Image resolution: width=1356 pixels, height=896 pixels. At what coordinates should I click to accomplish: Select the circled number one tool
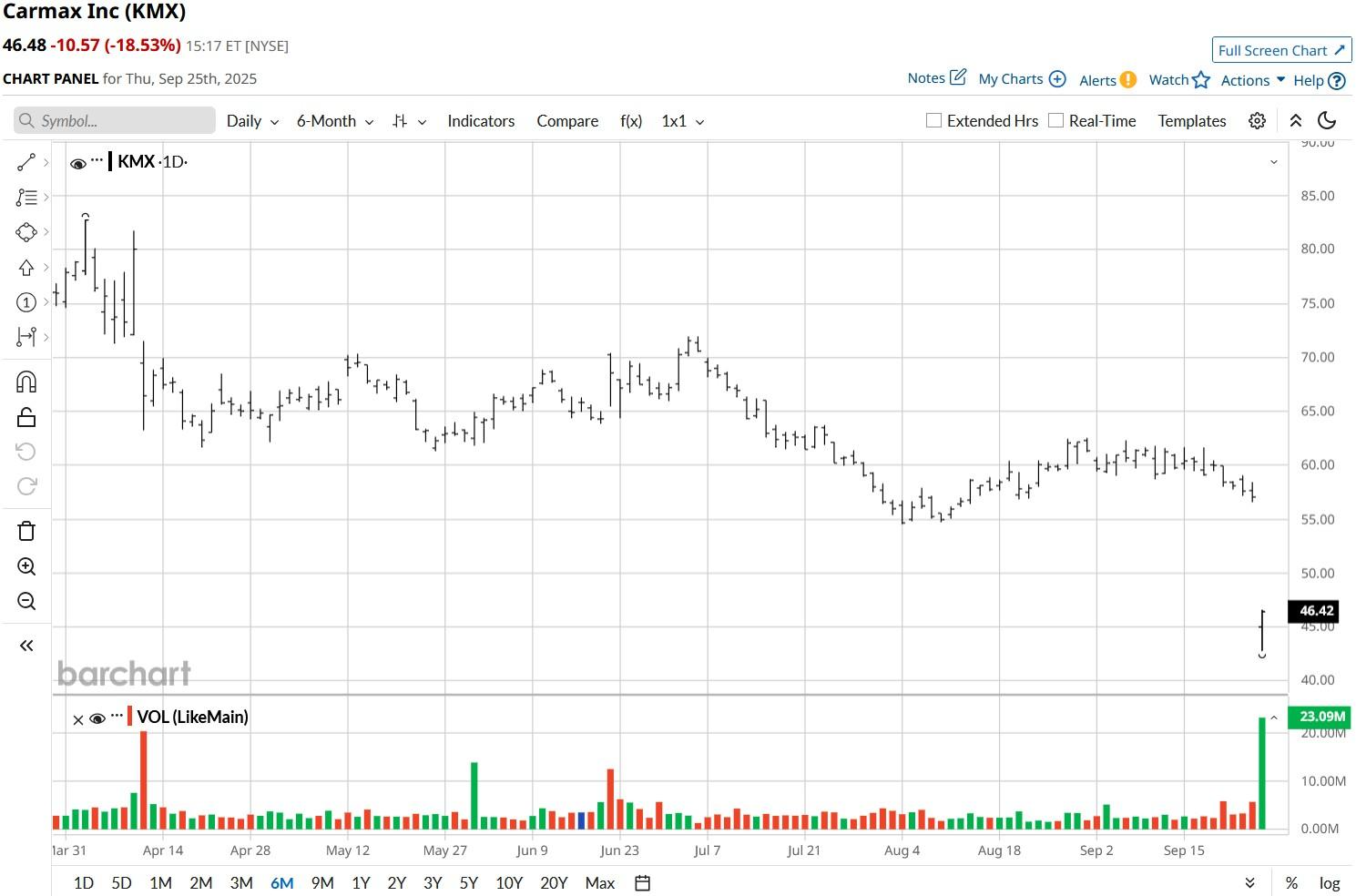(25, 302)
